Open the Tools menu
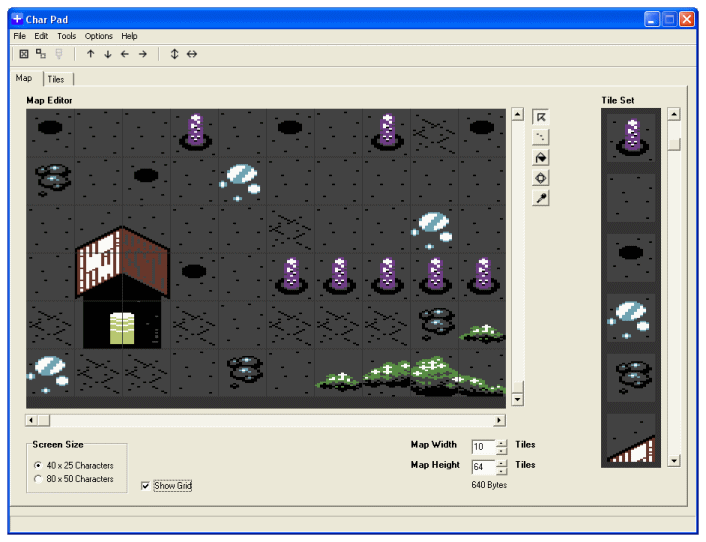Viewport: 706px width, 542px height. [x=66, y=36]
